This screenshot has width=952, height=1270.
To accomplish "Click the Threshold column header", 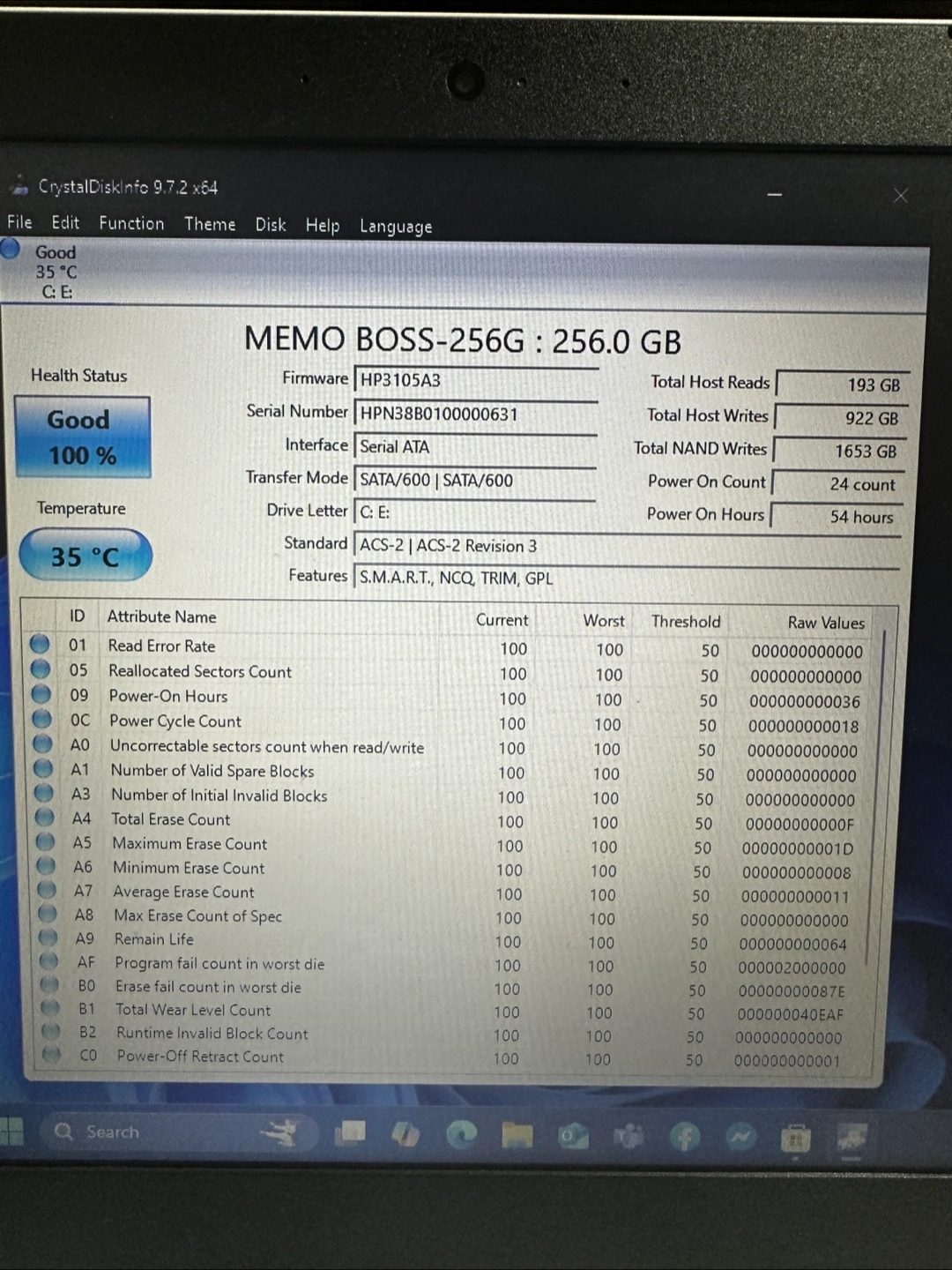I will [686, 621].
